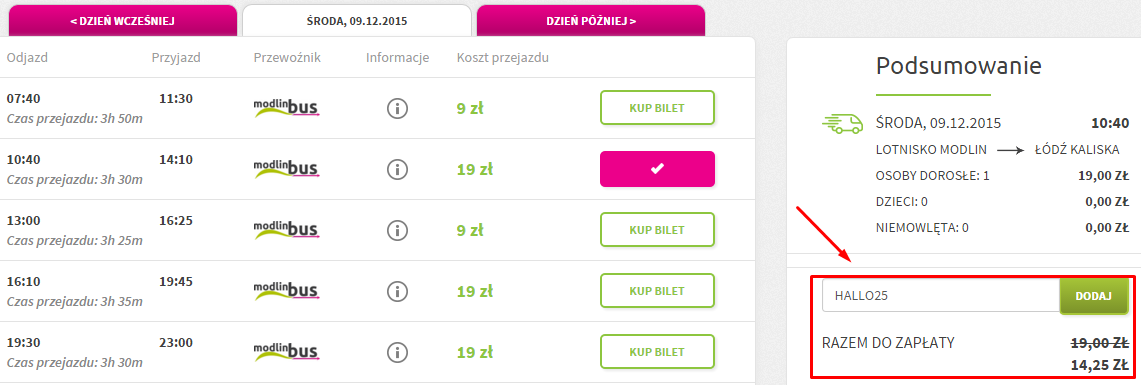Go to Dzień wcześniej tab

[122, 20]
